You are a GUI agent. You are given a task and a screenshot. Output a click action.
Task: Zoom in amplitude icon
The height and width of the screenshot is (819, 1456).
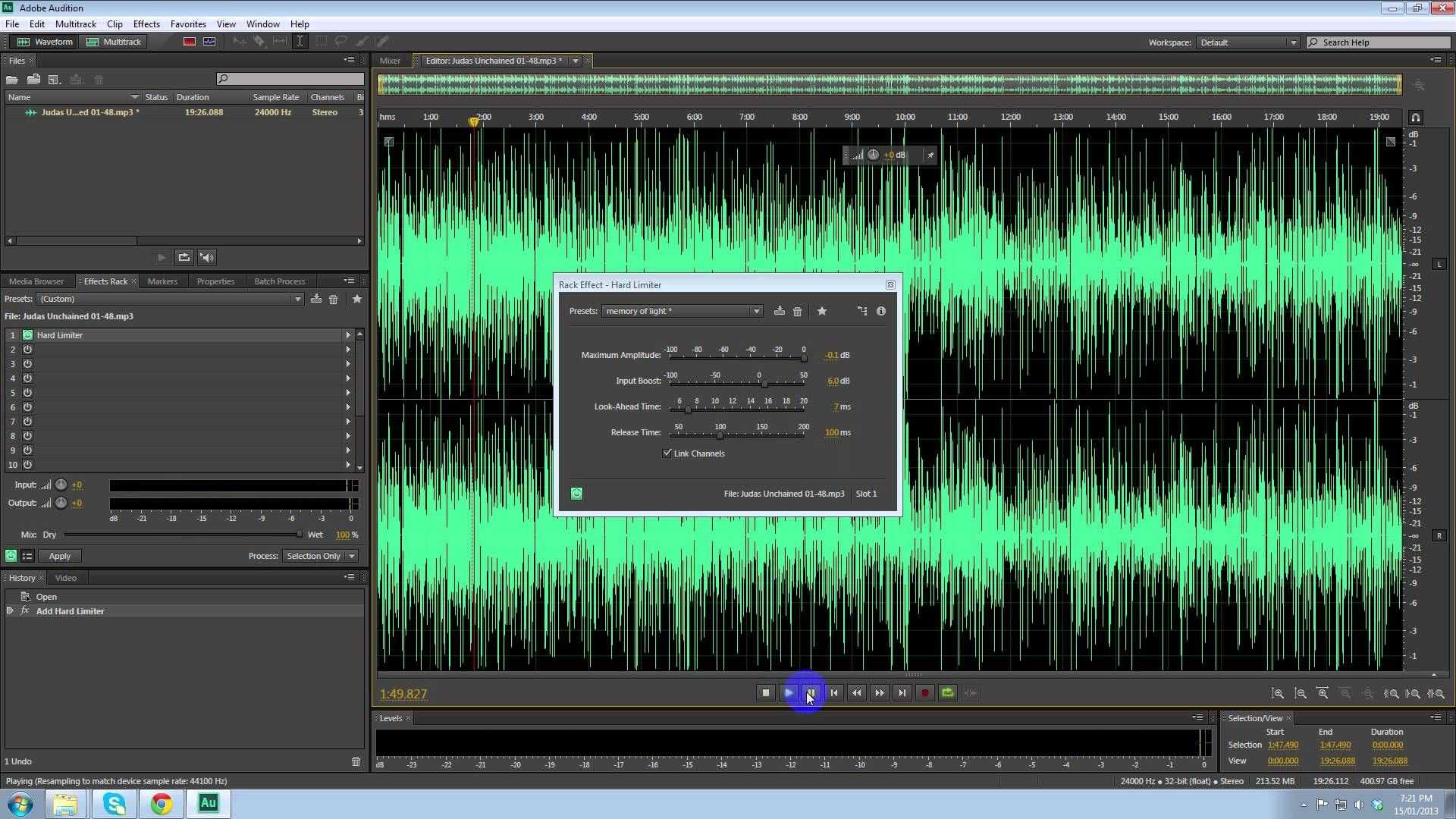[x=1278, y=693]
